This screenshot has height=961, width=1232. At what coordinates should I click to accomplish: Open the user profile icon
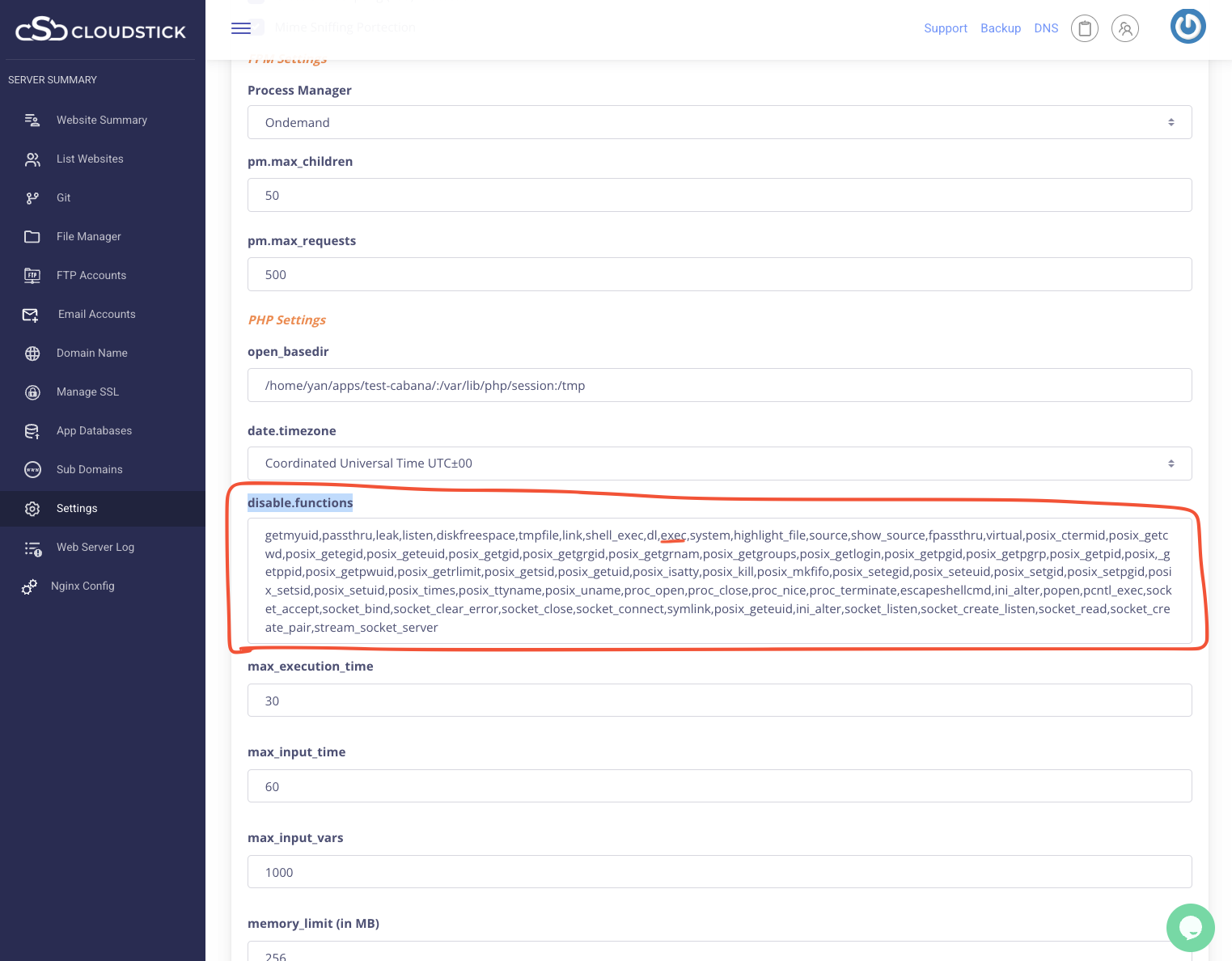tap(1124, 28)
